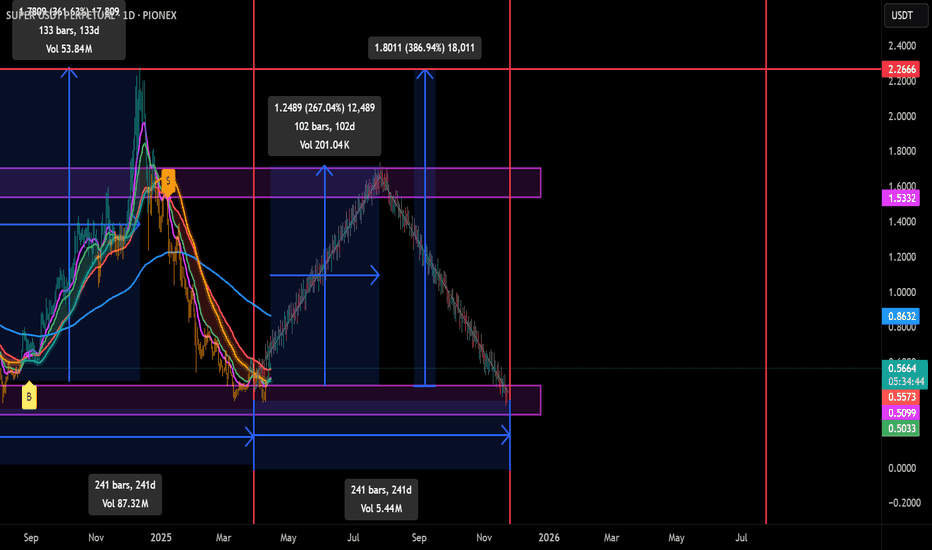Screen dimensions: 932x550
Task: Click the blue 0.8632 moving average label
Action: point(901,316)
